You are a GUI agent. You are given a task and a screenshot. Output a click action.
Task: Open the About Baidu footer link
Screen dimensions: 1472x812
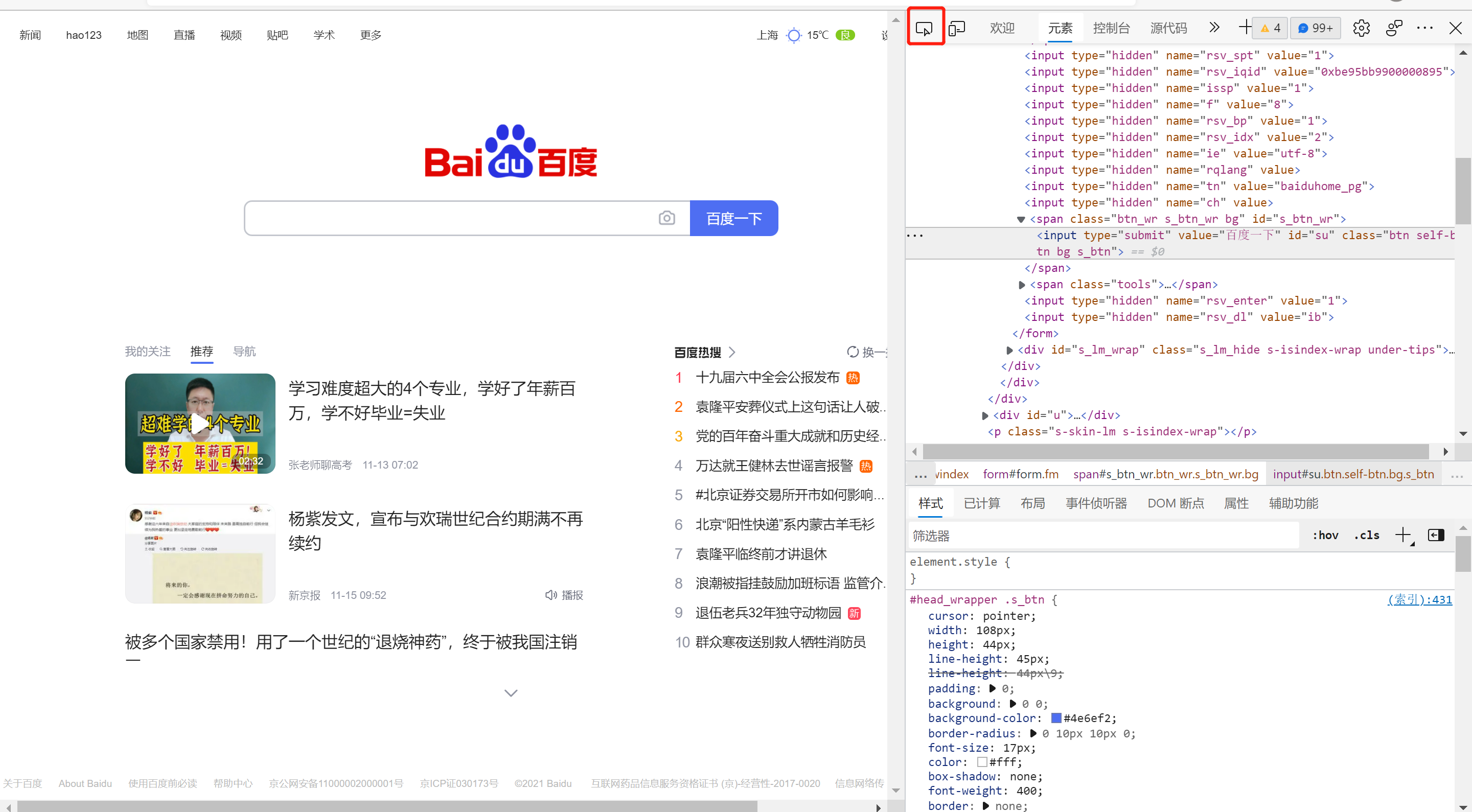[85, 783]
